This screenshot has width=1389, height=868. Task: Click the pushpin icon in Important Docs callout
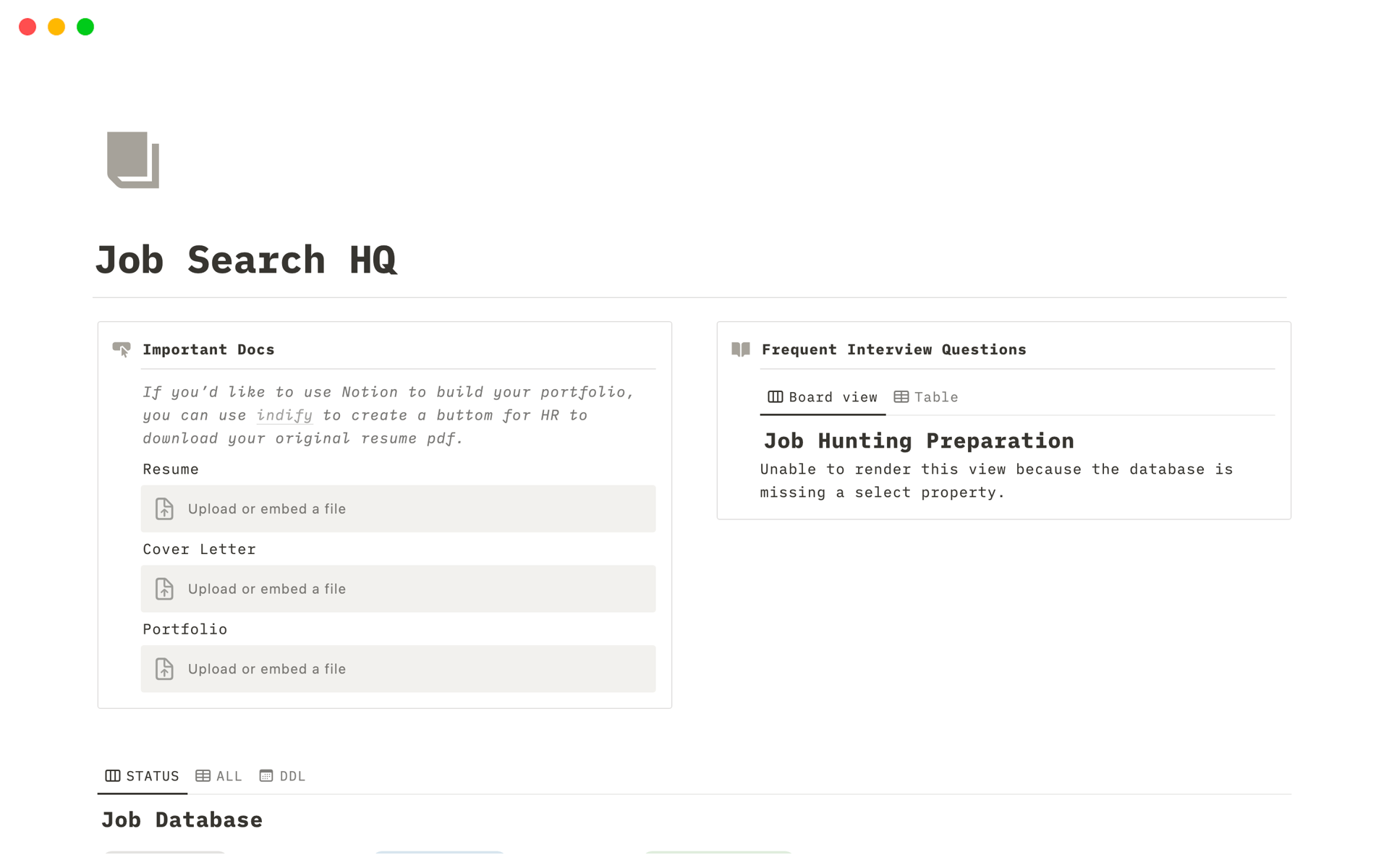pos(122,349)
